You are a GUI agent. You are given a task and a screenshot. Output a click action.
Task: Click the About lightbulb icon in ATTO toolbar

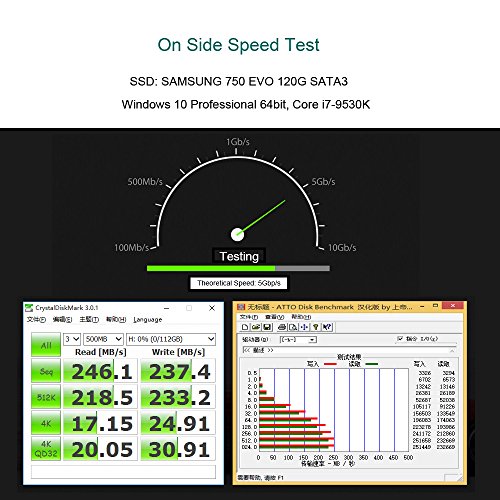[315, 327]
